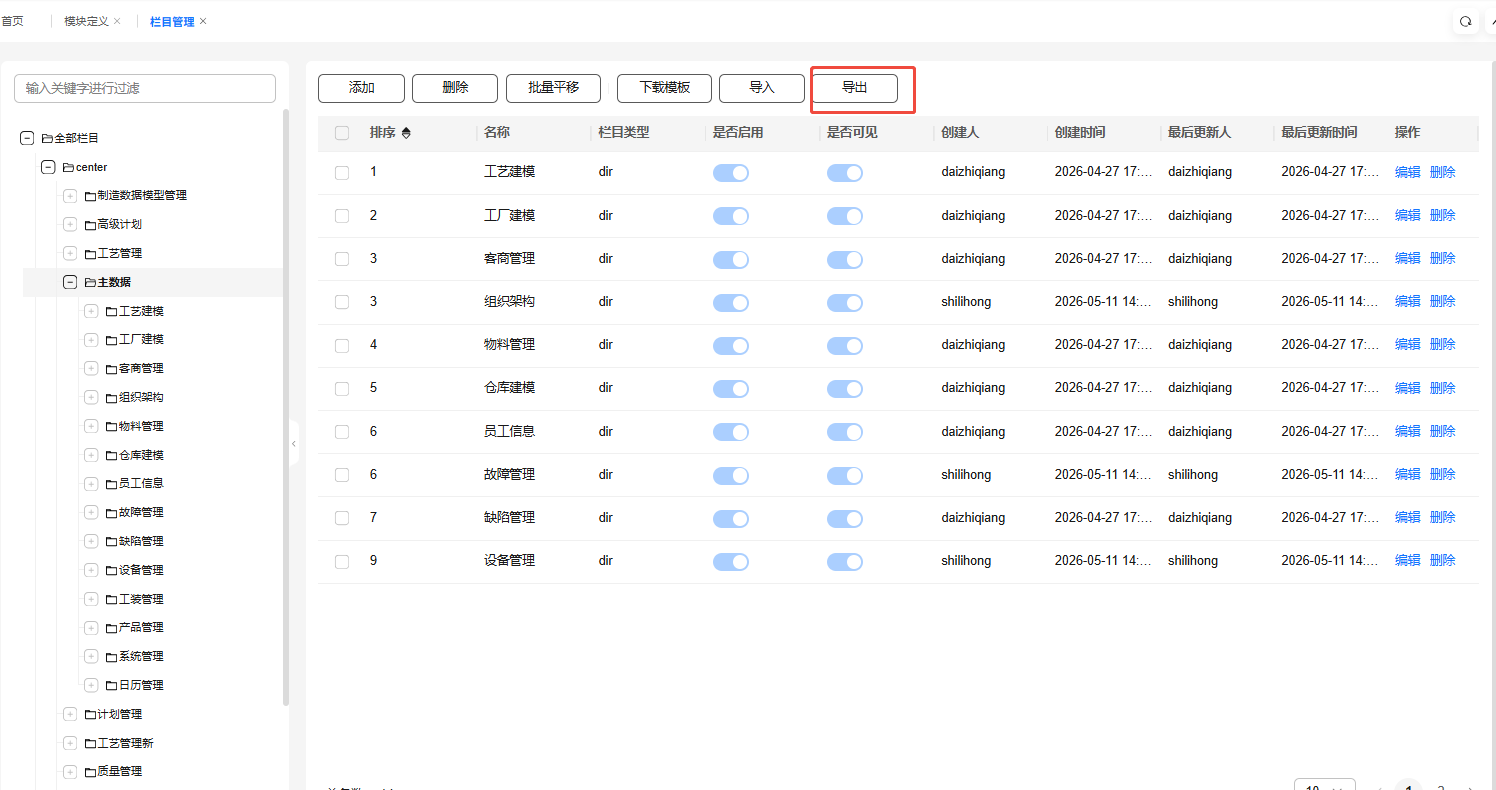Image resolution: width=1496 pixels, height=790 pixels.
Task: Tick the checkbox for the 设备管理 table row
Action: point(342,561)
